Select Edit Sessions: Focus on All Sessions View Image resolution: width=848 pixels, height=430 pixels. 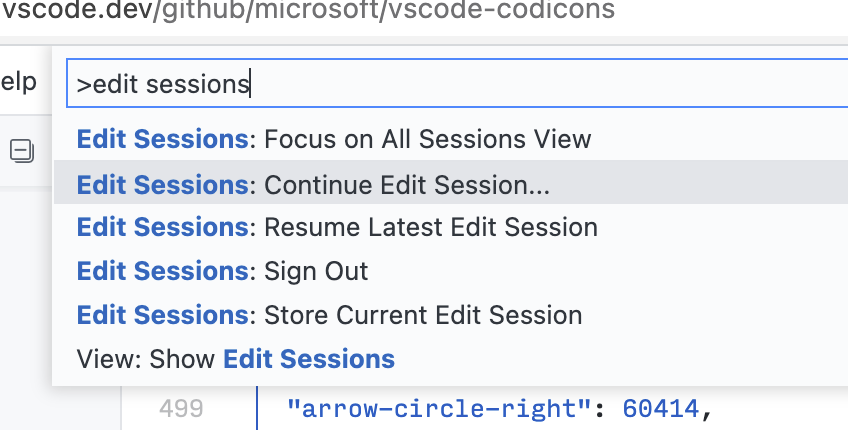(450, 139)
